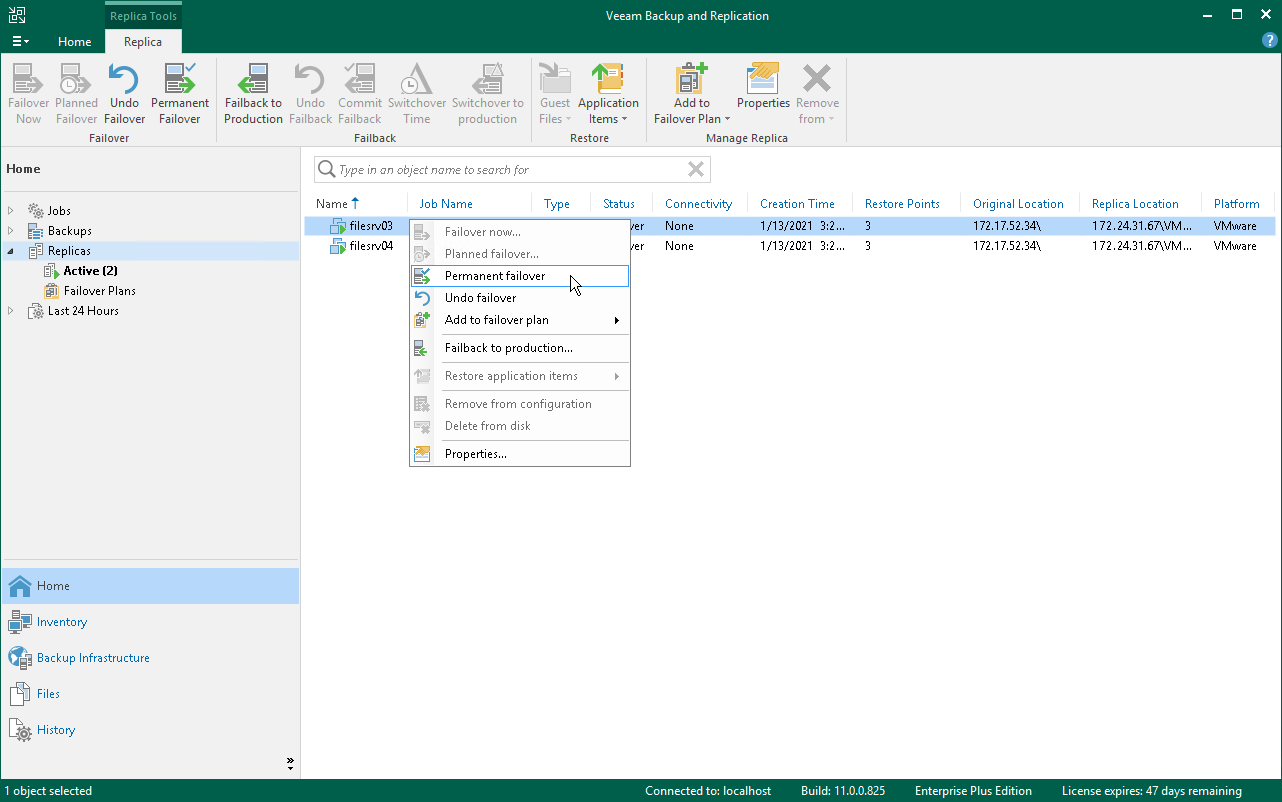Select Failover Plans in the tree
Screen dimensions: 1282x802
tap(99, 291)
